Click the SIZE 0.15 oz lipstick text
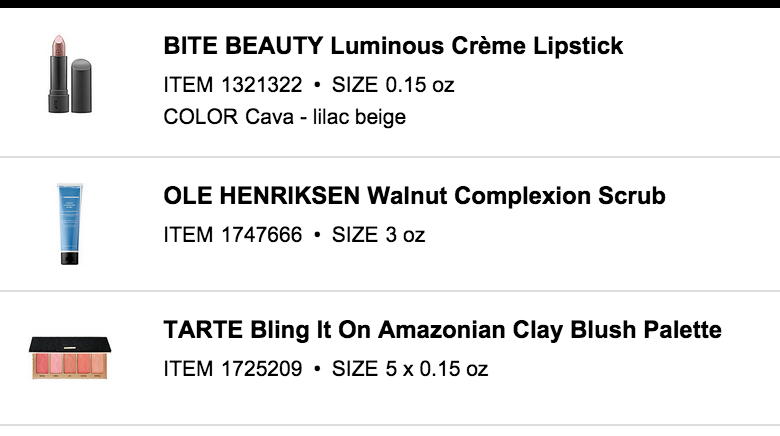The height and width of the screenshot is (436, 780). pyautogui.click(x=393, y=85)
